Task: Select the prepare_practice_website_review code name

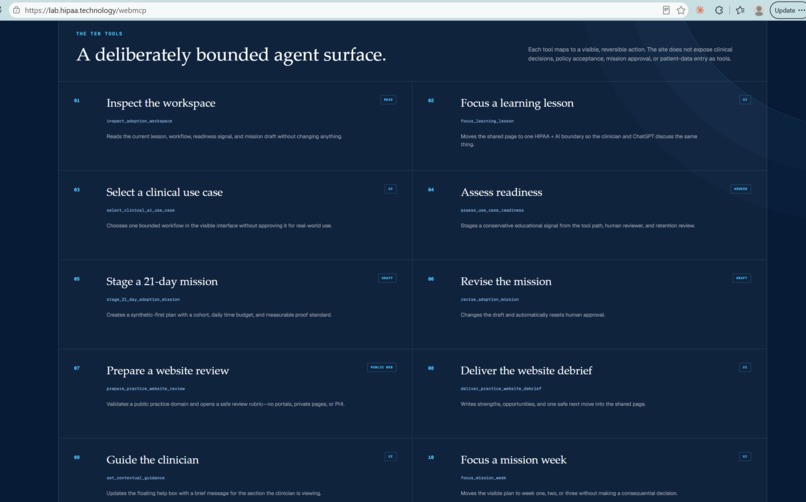Action: [x=145, y=389]
